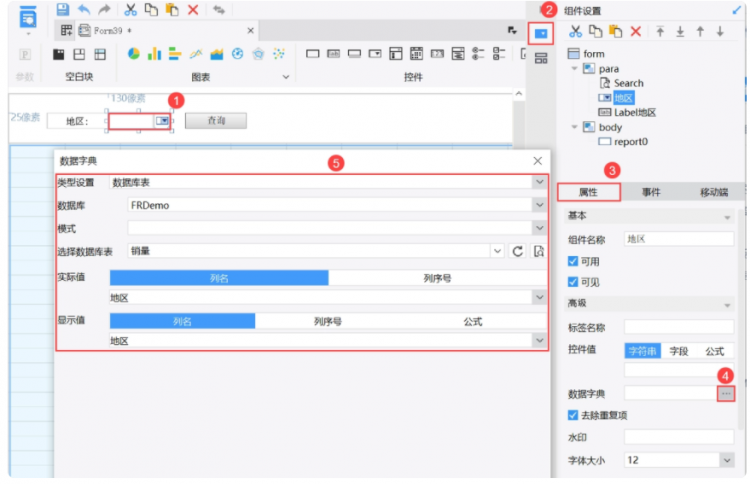Move component to bottom arrow icon
Image resolution: width=750 pixels, height=484 pixels.
coord(680,32)
